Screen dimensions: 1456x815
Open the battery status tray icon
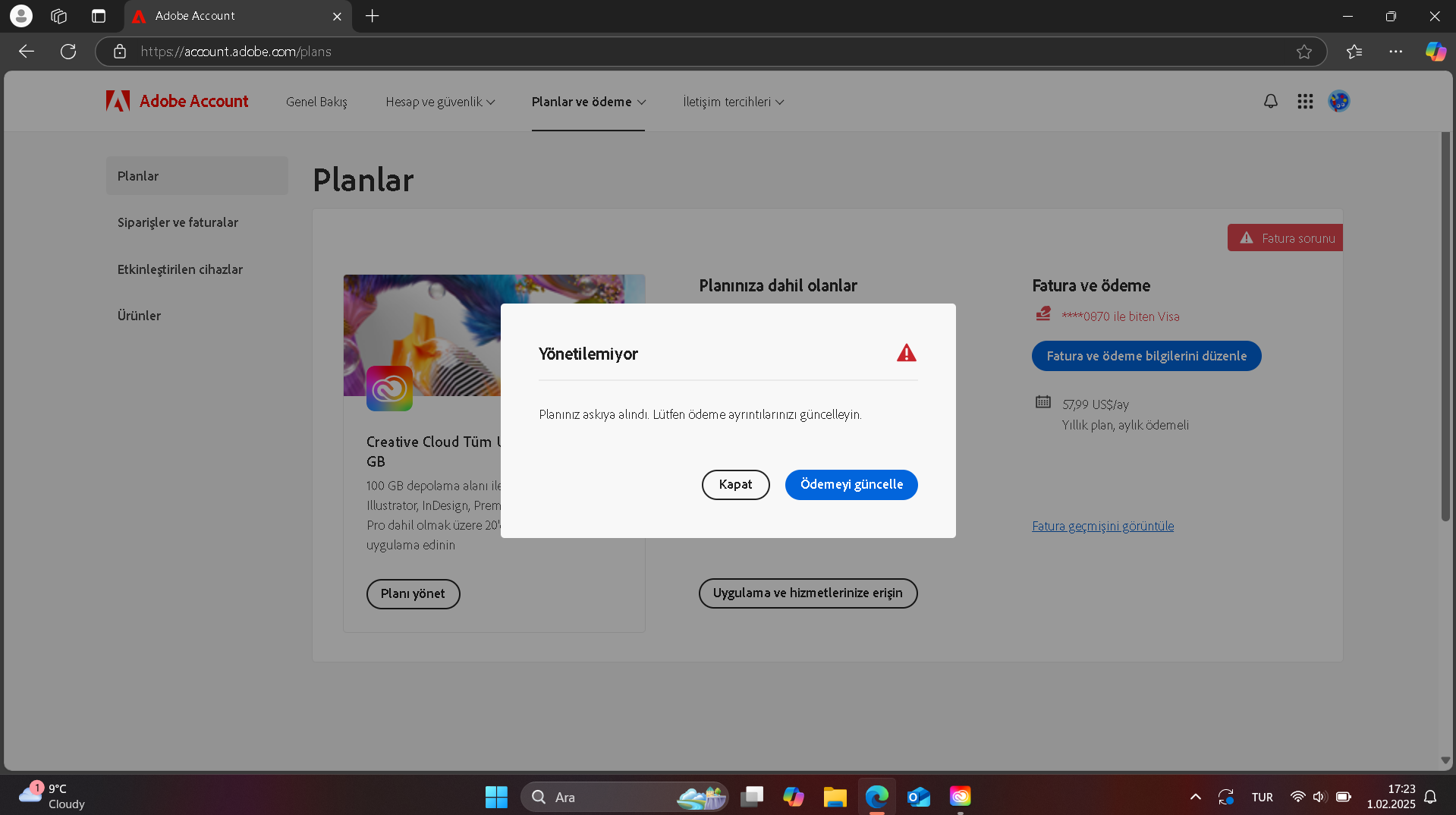click(1343, 797)
